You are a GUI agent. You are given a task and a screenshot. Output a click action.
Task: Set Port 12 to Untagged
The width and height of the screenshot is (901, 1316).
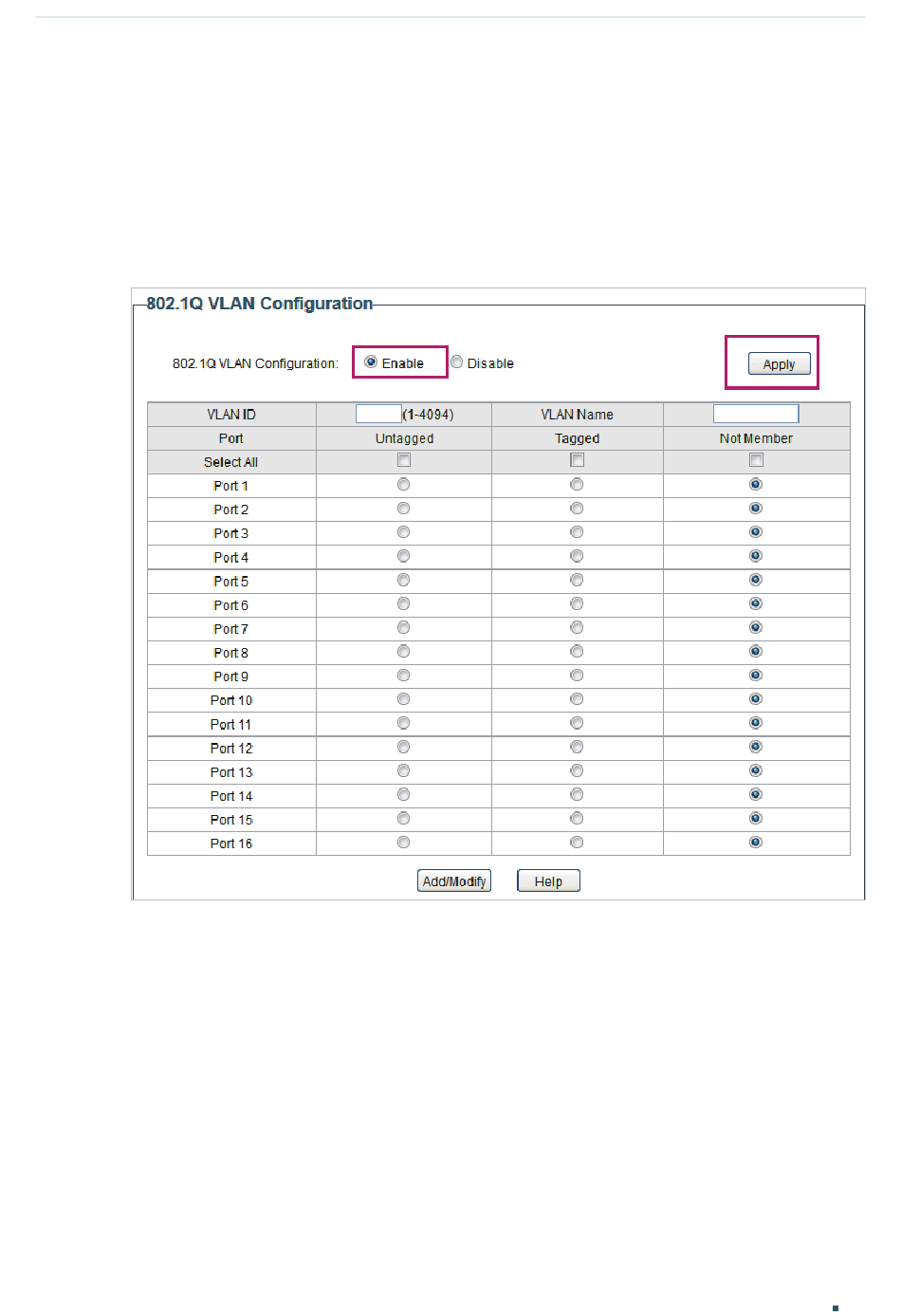point(403,747)
